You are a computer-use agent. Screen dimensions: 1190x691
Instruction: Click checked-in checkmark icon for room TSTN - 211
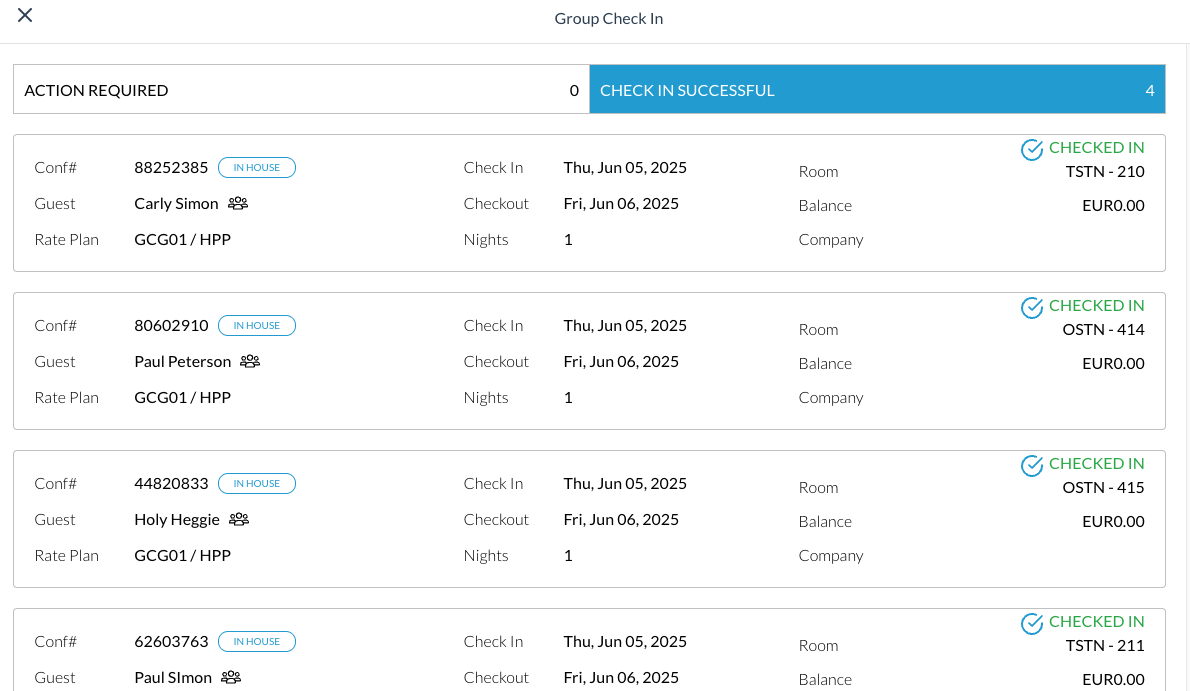click(1032, 623)
